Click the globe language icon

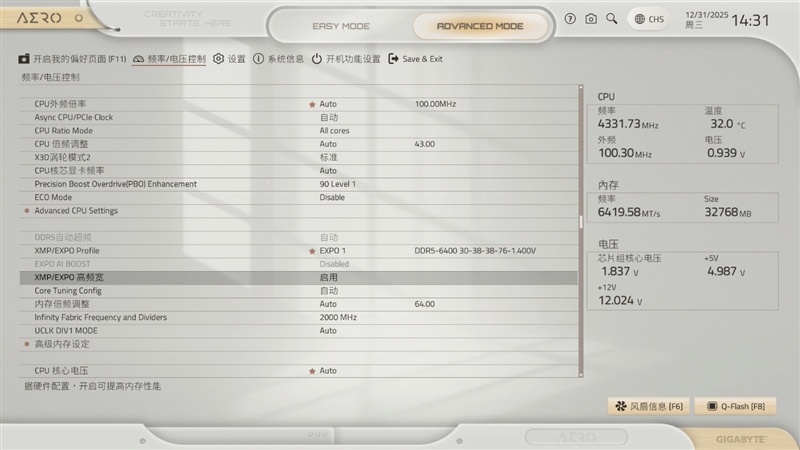point(639,19)
